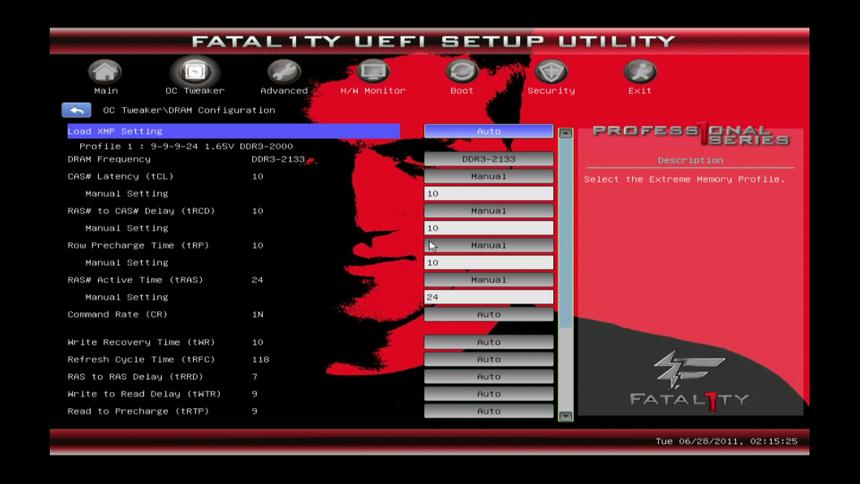Select the RAS# Active Time (tRAS) label
This screenshot has height=484, width=860.
(x=135, y=280)
